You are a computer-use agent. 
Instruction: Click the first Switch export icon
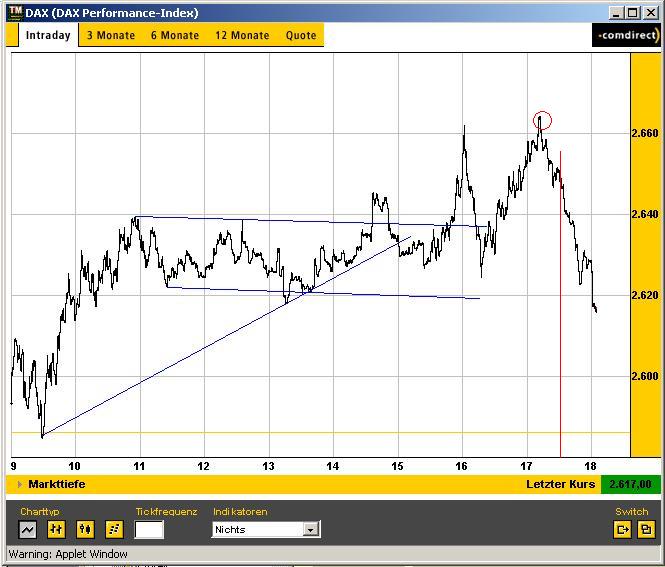(x=623, y=529)
